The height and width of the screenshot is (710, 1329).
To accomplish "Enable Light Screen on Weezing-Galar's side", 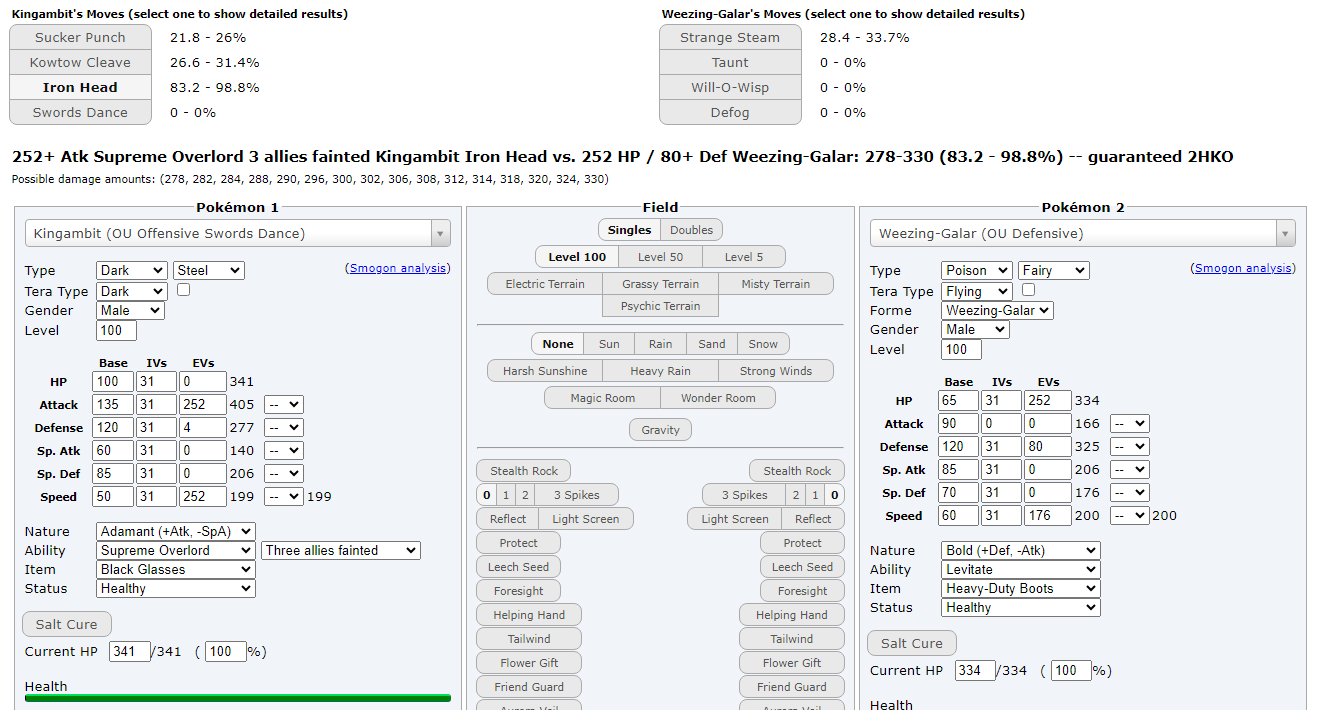I will [734, 519].
